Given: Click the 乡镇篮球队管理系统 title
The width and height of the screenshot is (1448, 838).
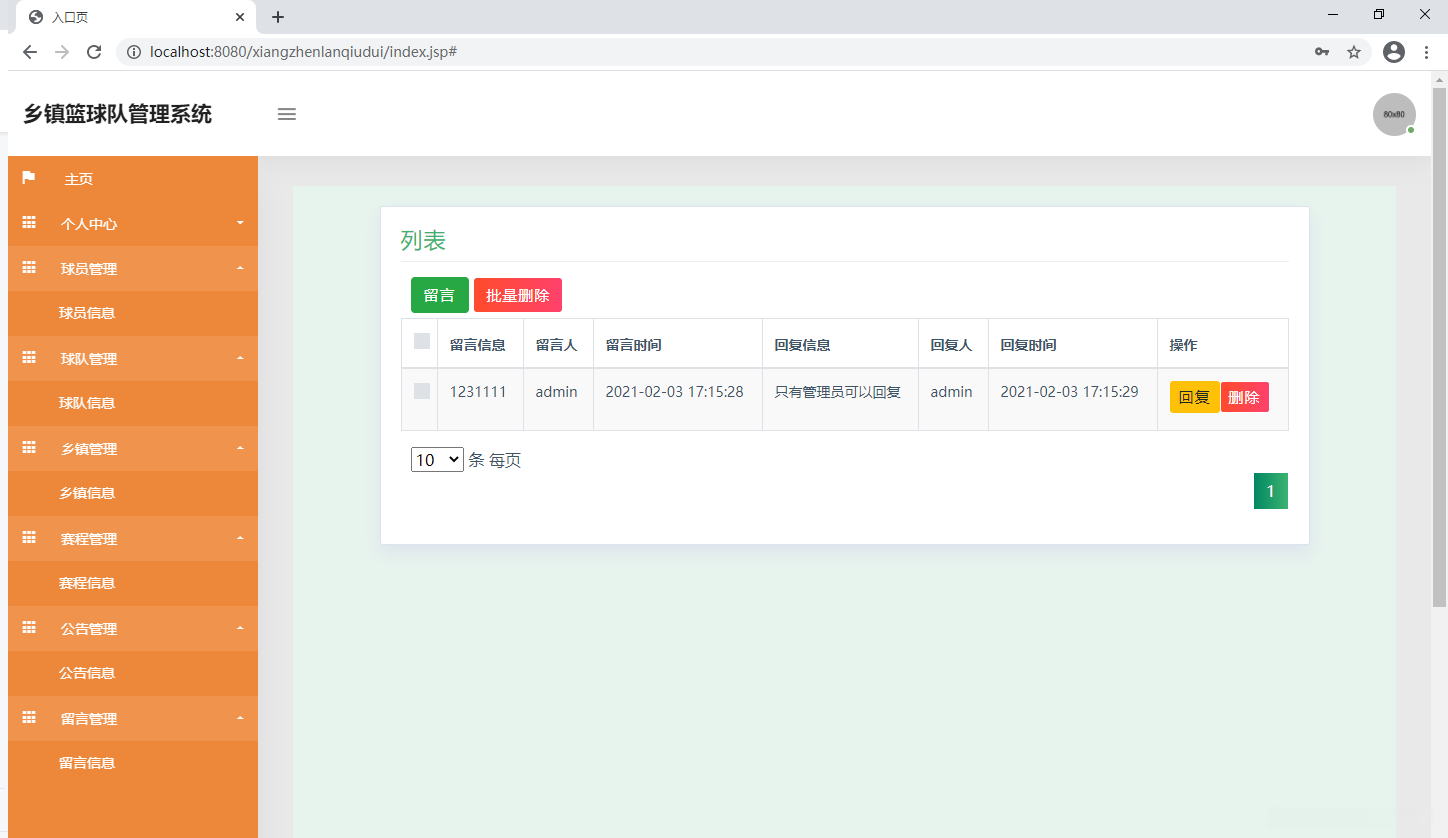Looking at the screenshot, I should tap(118, 114).
